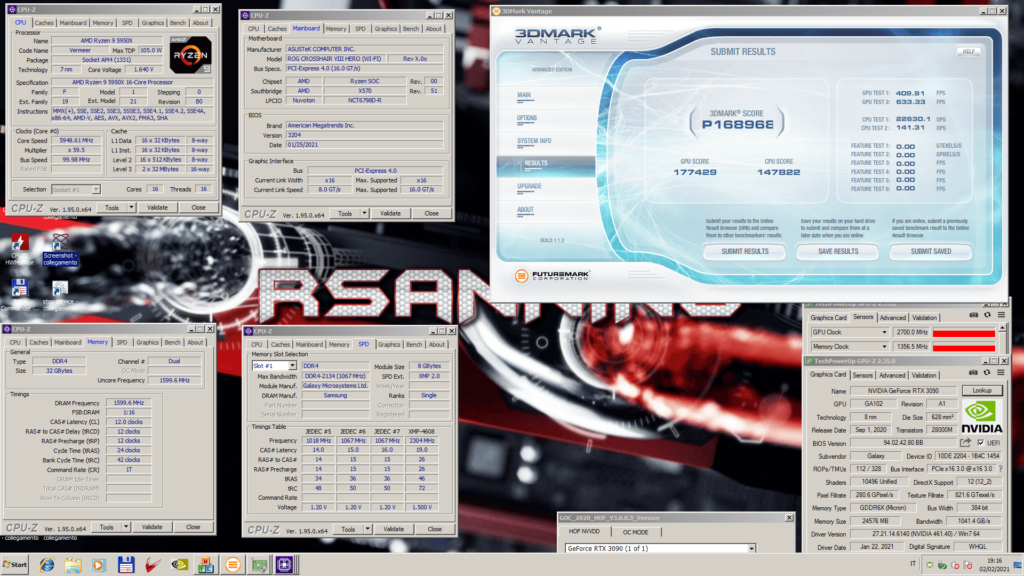
Task: Open Windows Media Player from the taskbar
Action: 99,565
